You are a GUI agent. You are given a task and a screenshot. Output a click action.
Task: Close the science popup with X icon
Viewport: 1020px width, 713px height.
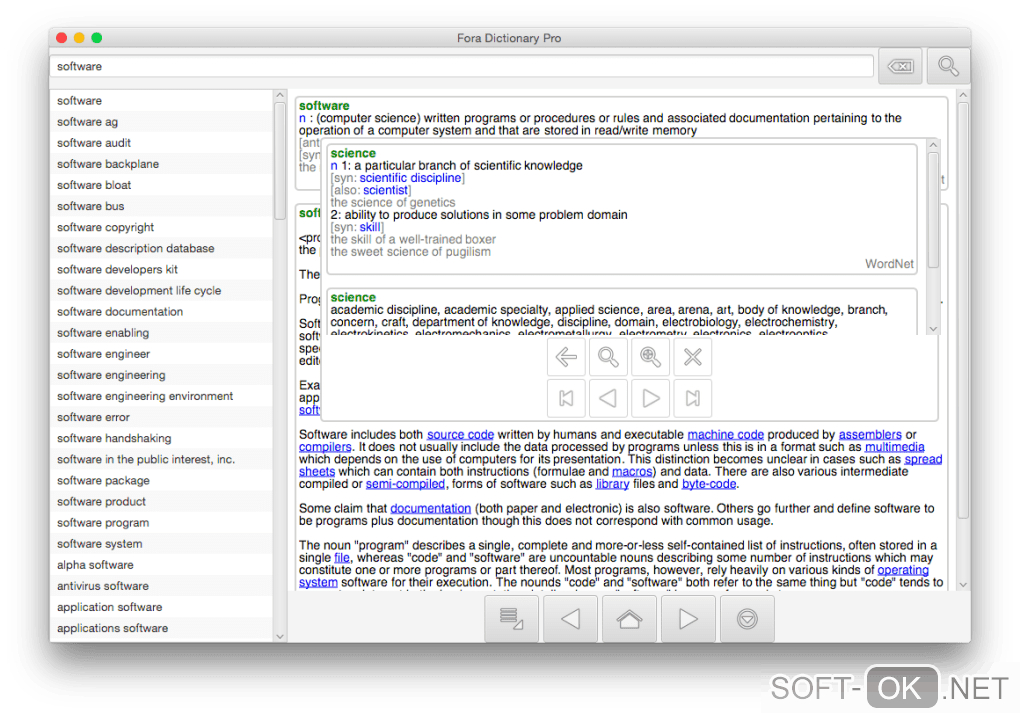pyautogui.click(x=693, y=357)
